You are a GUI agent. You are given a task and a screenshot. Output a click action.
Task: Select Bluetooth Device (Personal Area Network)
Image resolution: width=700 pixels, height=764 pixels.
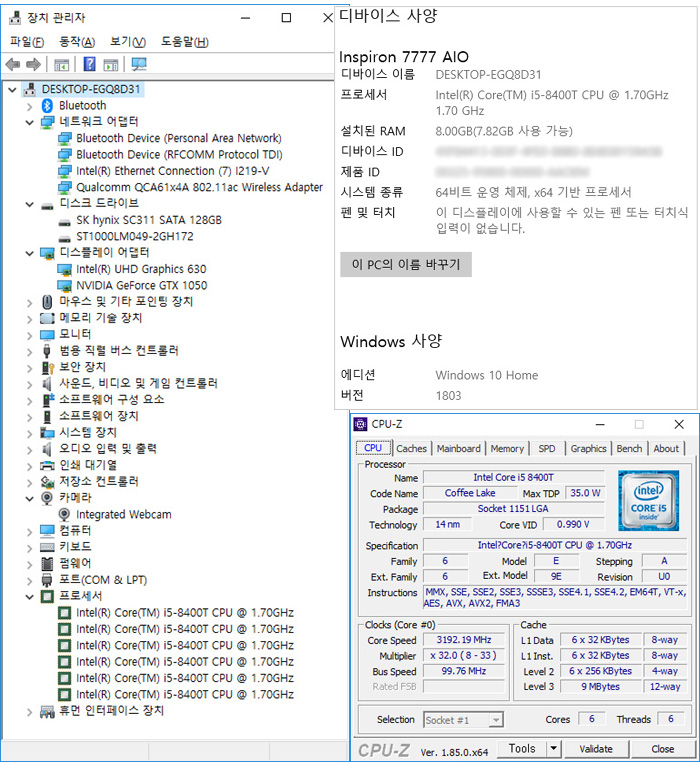[179, 138]
